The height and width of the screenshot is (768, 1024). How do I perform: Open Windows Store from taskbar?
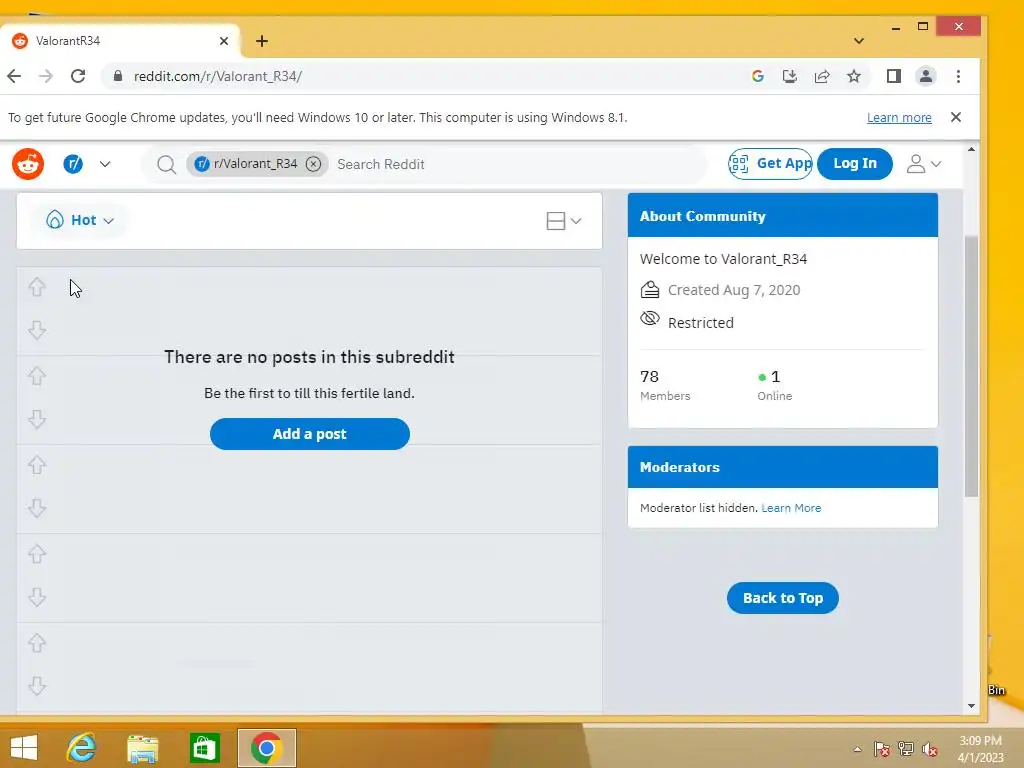(x=204, y=748)
